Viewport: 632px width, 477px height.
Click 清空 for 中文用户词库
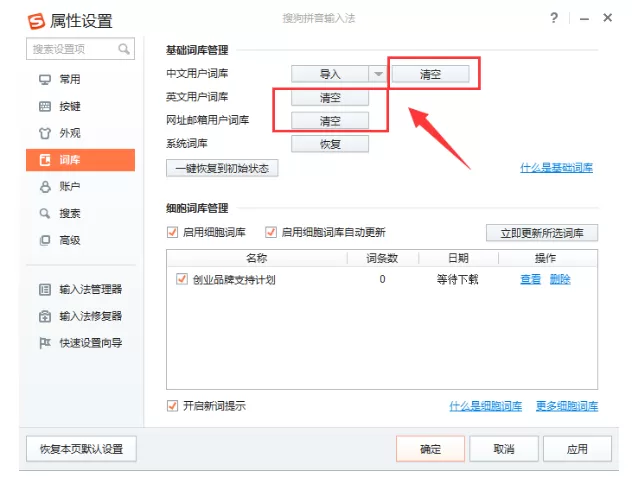[x=430, y=74]
